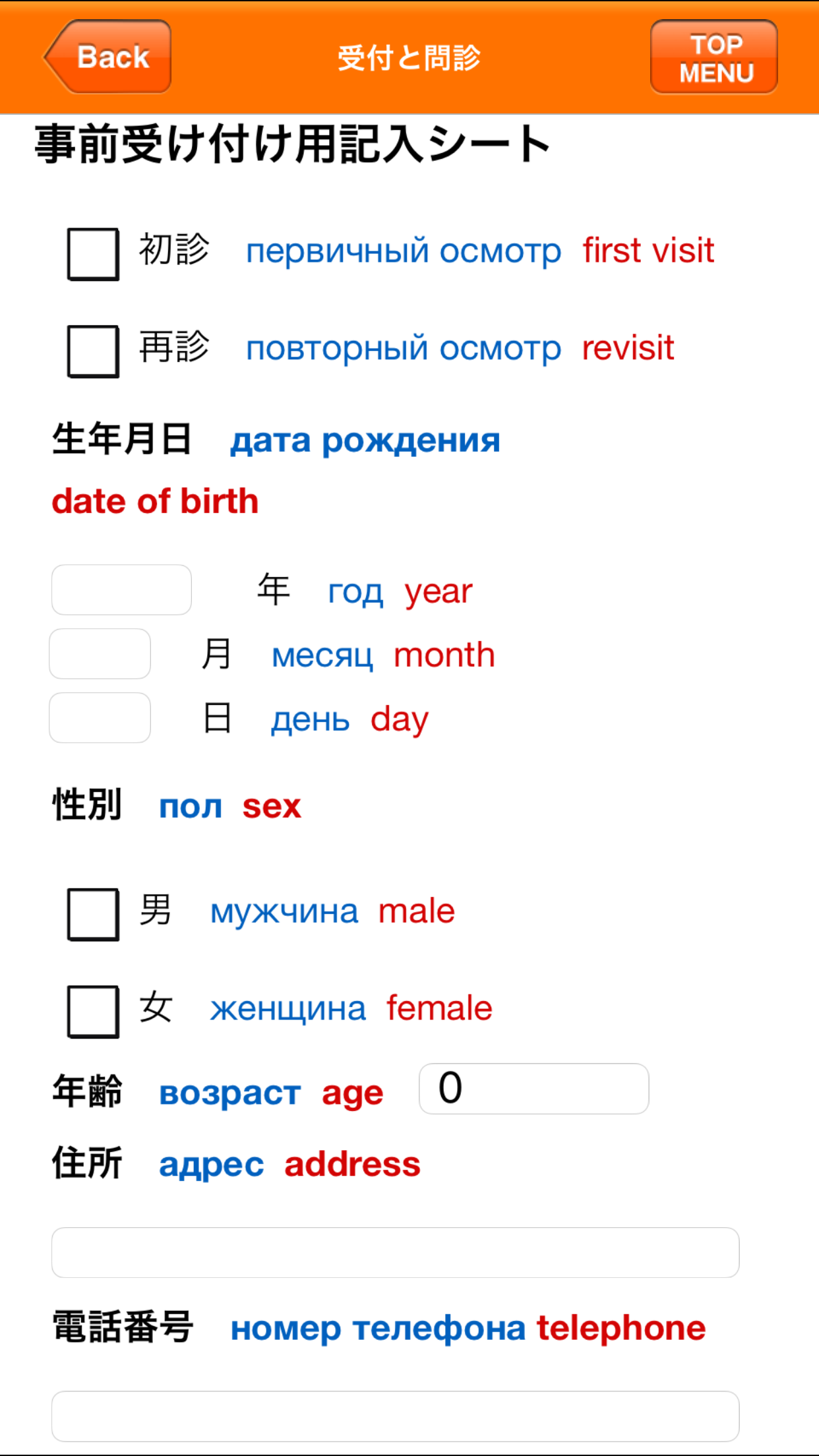Click the 年齢 age label
This screenshot has width=819, height=1456.
tap(86, 1091)
